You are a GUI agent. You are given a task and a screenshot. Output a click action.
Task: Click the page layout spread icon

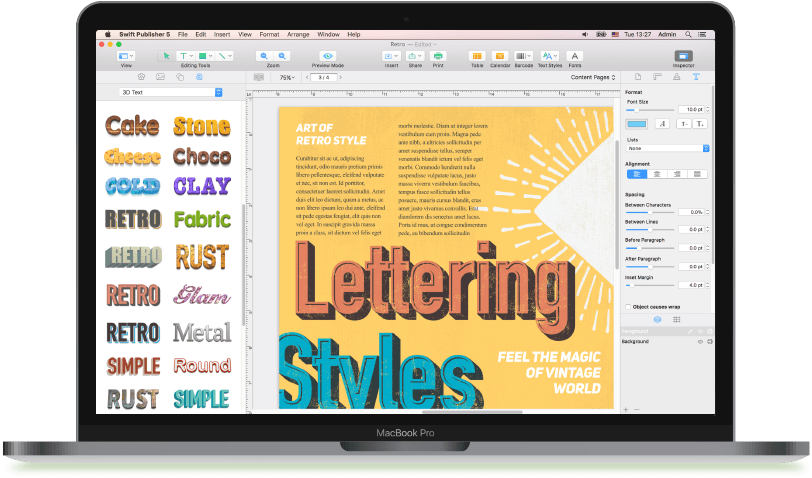coord(259,77)
